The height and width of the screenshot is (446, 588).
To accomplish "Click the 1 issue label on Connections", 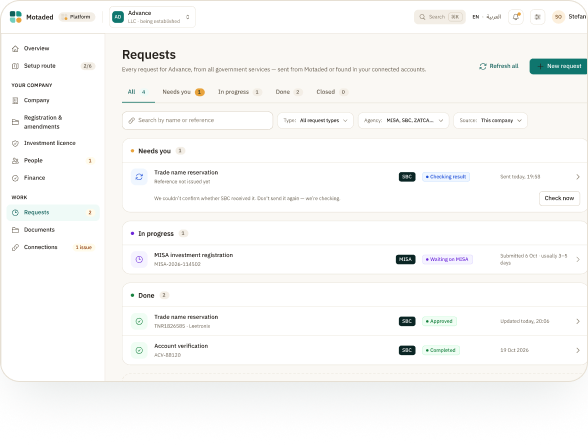I will (84, 247).
